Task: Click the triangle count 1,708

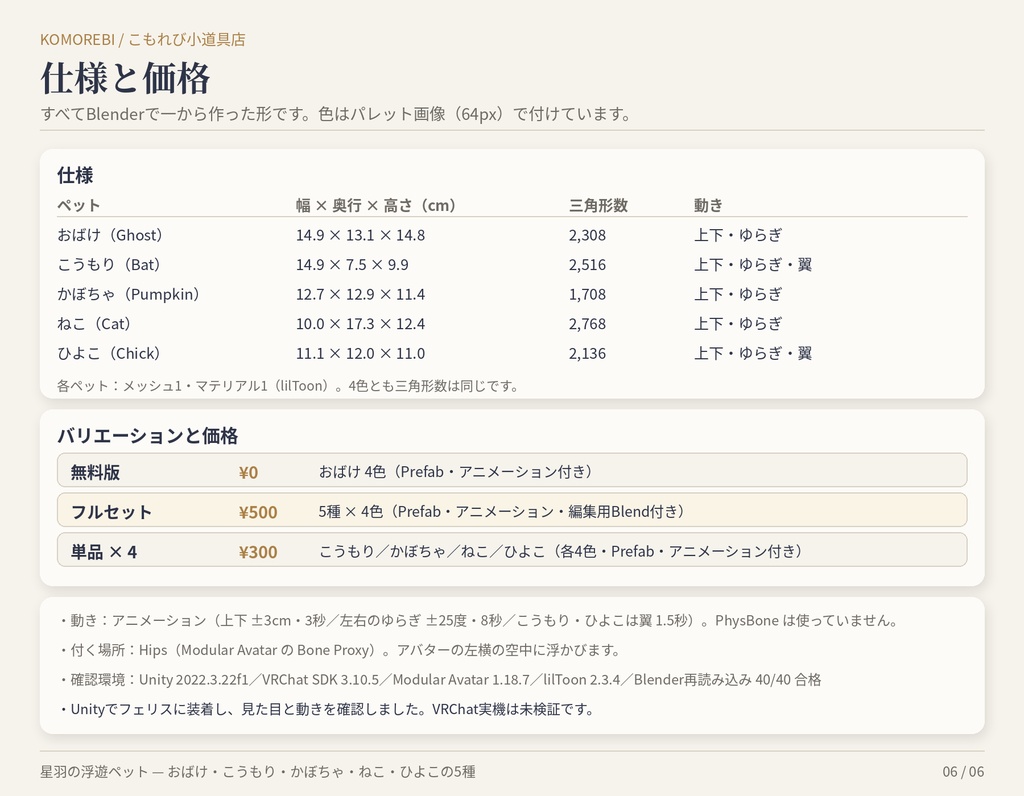Action: point(587,294)
